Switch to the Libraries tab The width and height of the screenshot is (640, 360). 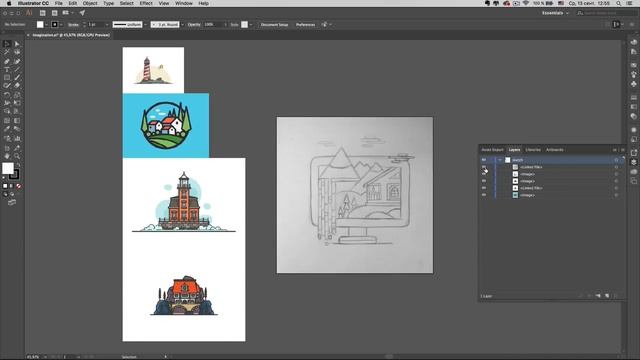(533, 150)
